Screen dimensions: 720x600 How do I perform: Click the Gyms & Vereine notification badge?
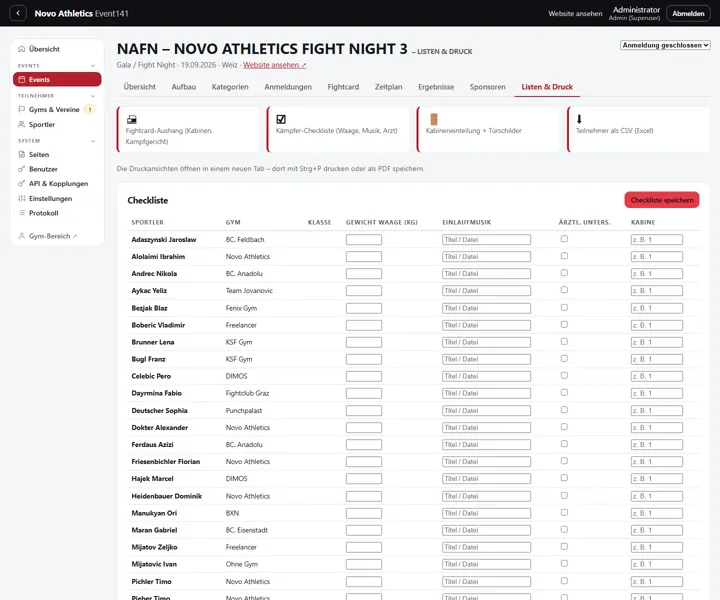[90, 109]
